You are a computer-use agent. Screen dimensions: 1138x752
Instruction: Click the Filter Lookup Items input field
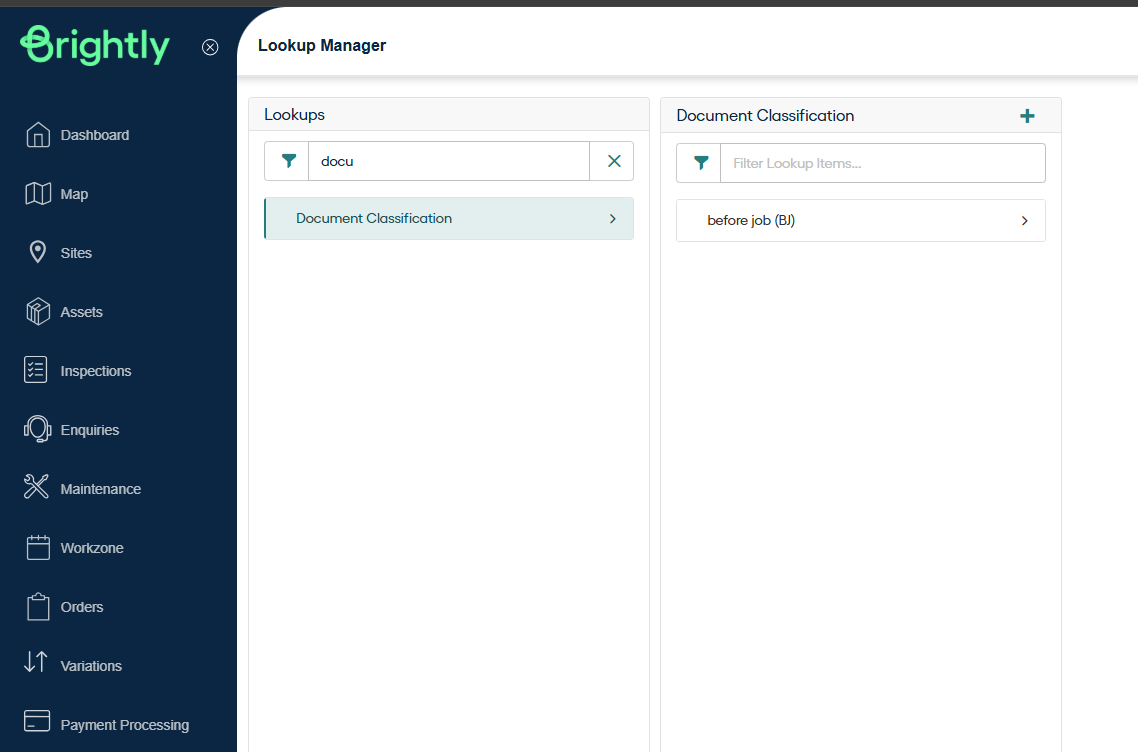click(x=882, y=163)
